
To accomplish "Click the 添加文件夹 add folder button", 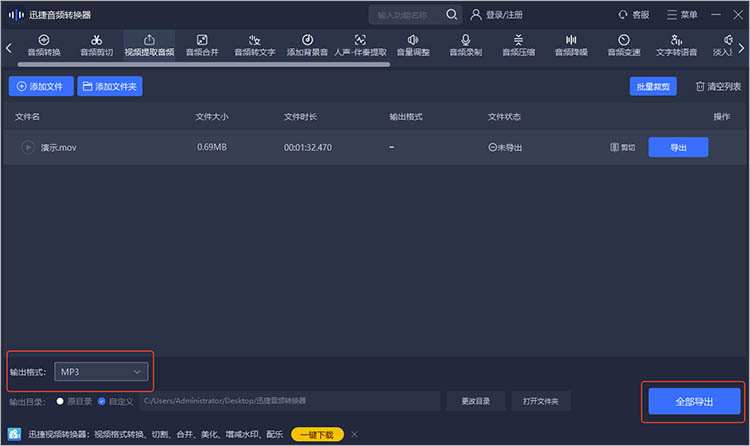I will pyautogui.click(x=110, y=86).
